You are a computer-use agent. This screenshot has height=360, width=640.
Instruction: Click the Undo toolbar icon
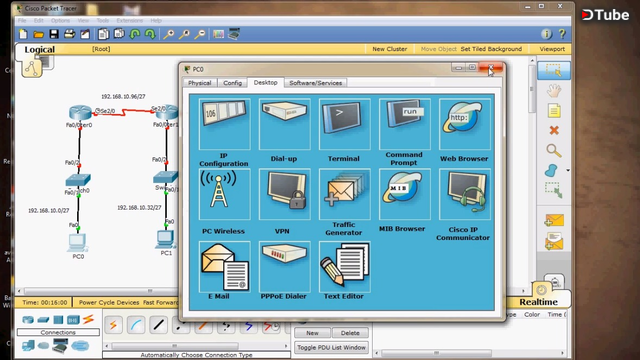[135, 34]
